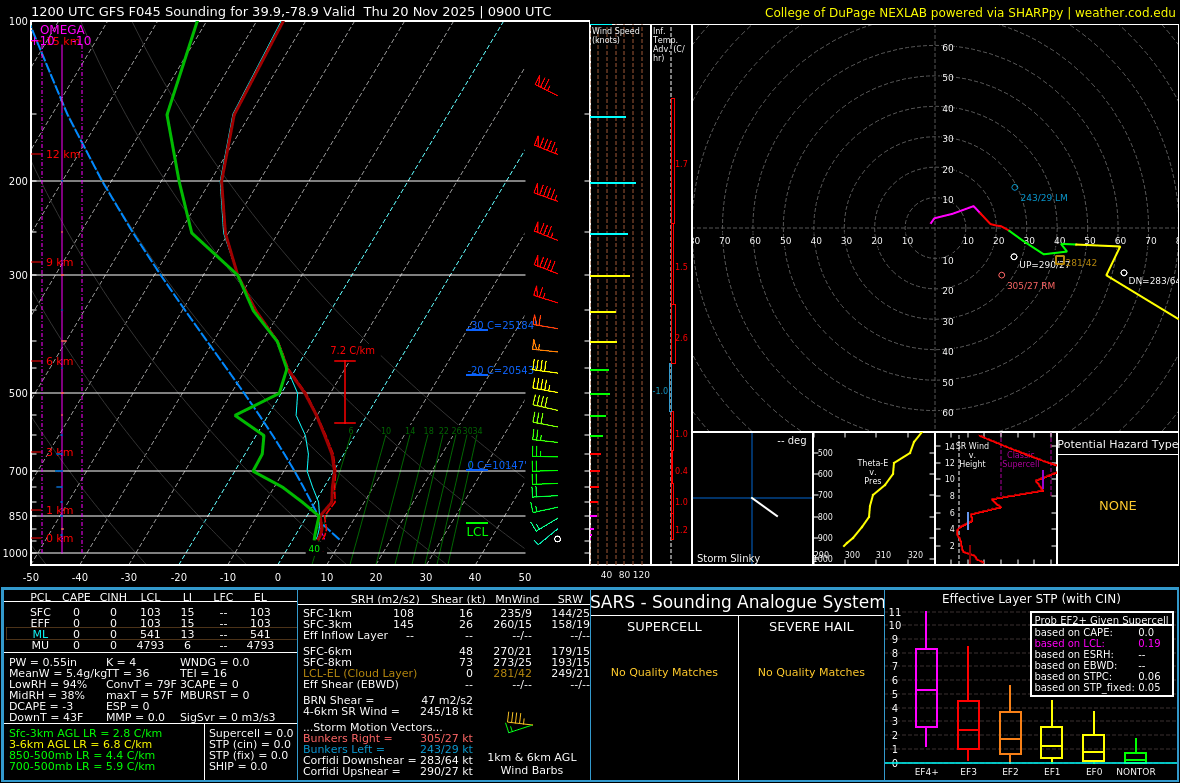Click 'Corfidi Upshear = 290/27 kt'
Image resolution: width=1180 pixels, height=783 pixels.
pyautogui.click(x=388, y=772)
